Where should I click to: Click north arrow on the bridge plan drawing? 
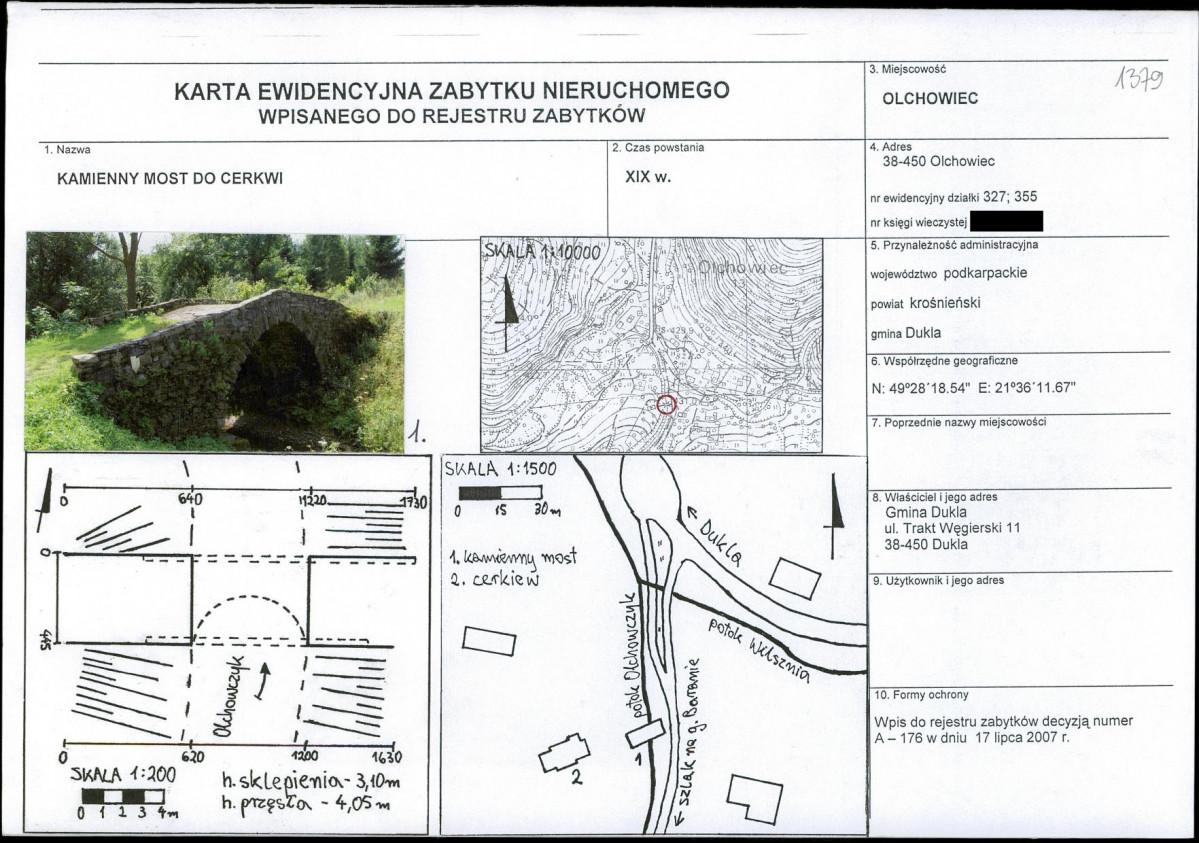pos(44,500)
